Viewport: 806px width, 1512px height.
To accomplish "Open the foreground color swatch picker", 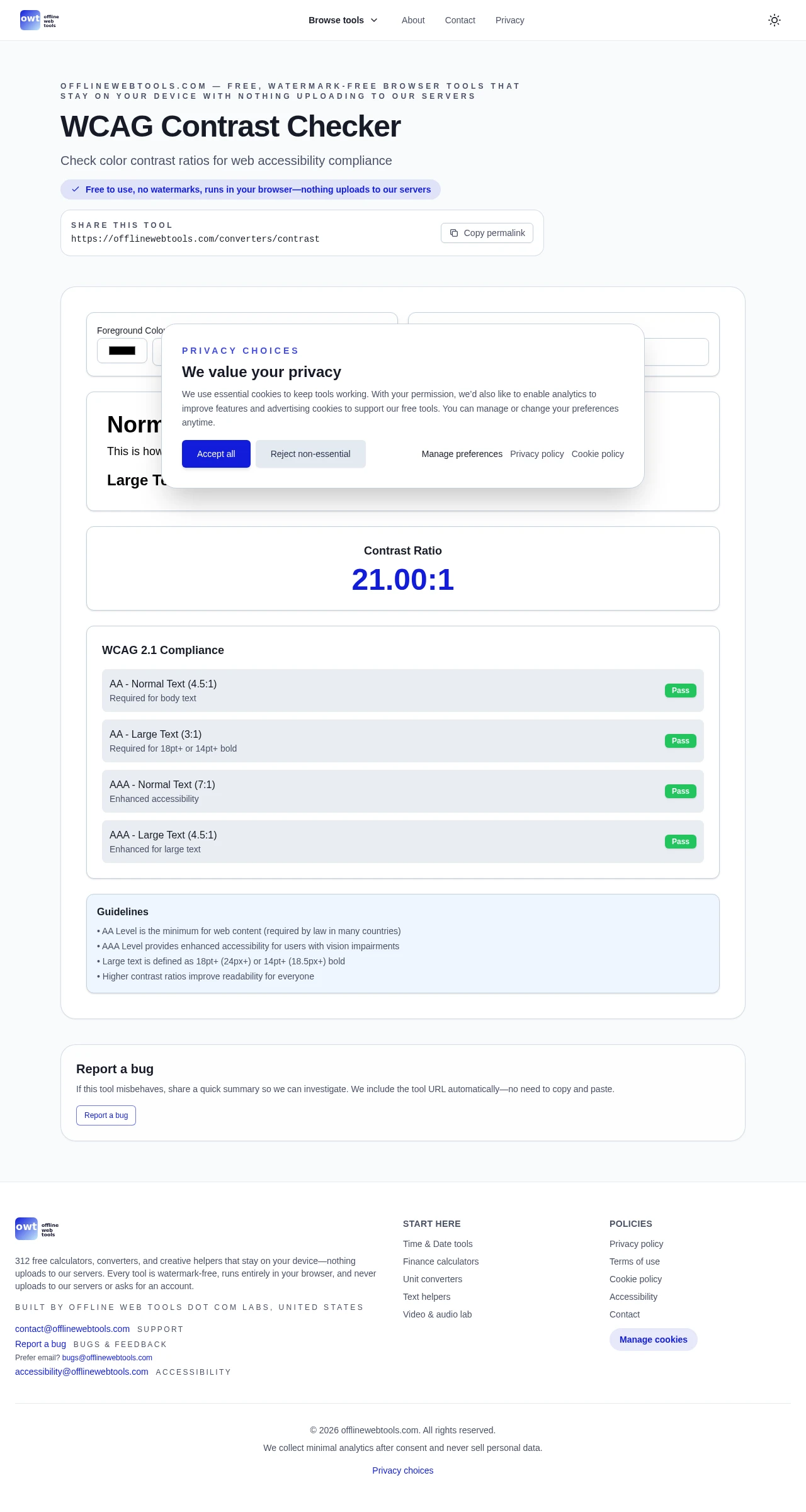I will [x=122, y=351].
